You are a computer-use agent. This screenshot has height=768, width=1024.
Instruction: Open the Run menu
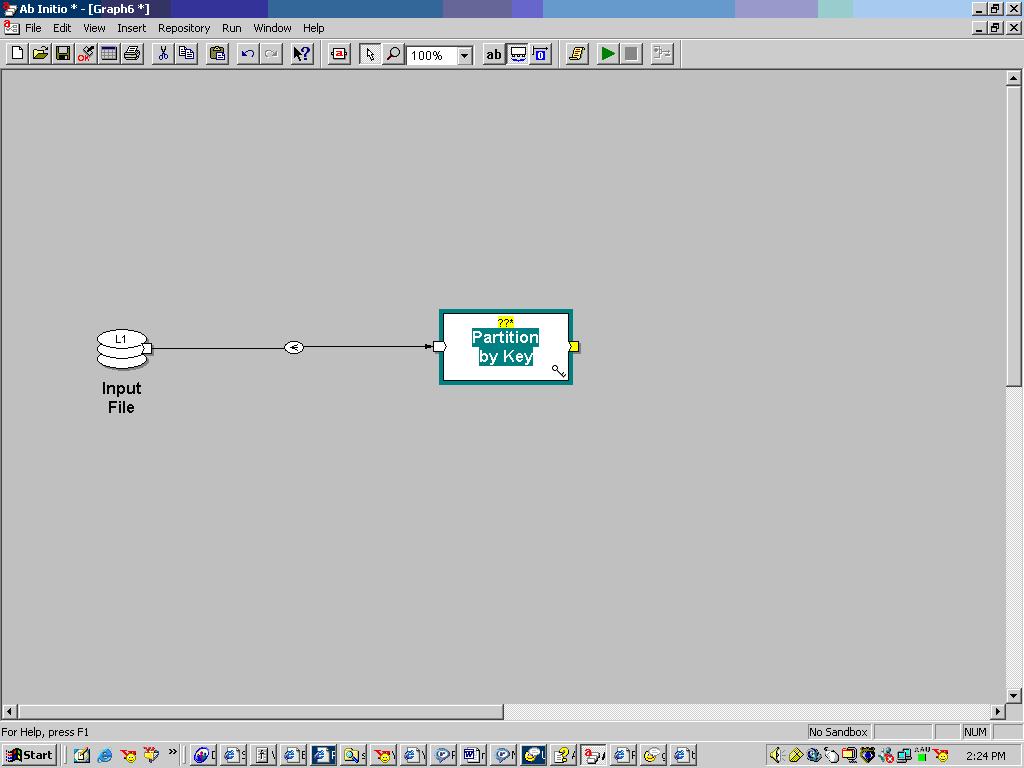(231, 28)
